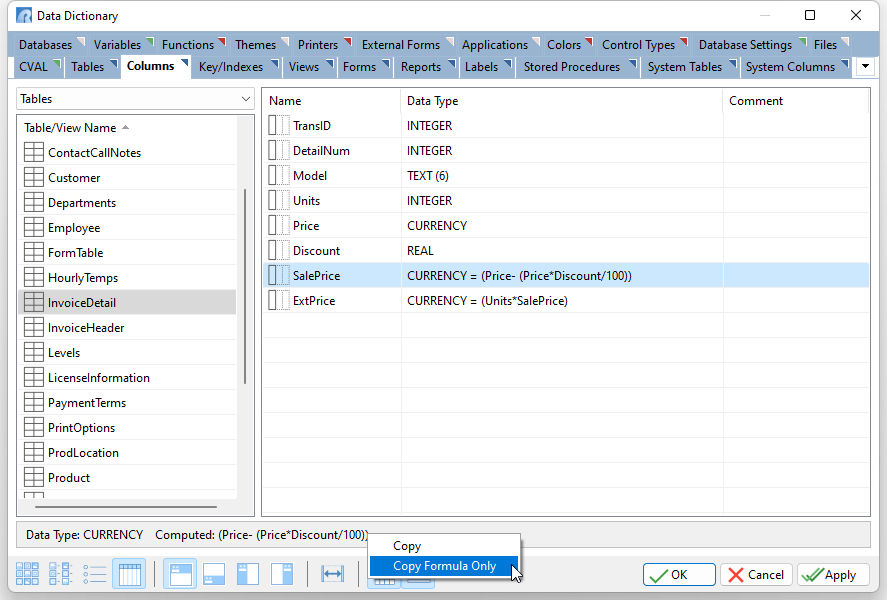Switch to list view layout
Screen dimensions: 887x600
click(x=95, y=573)
